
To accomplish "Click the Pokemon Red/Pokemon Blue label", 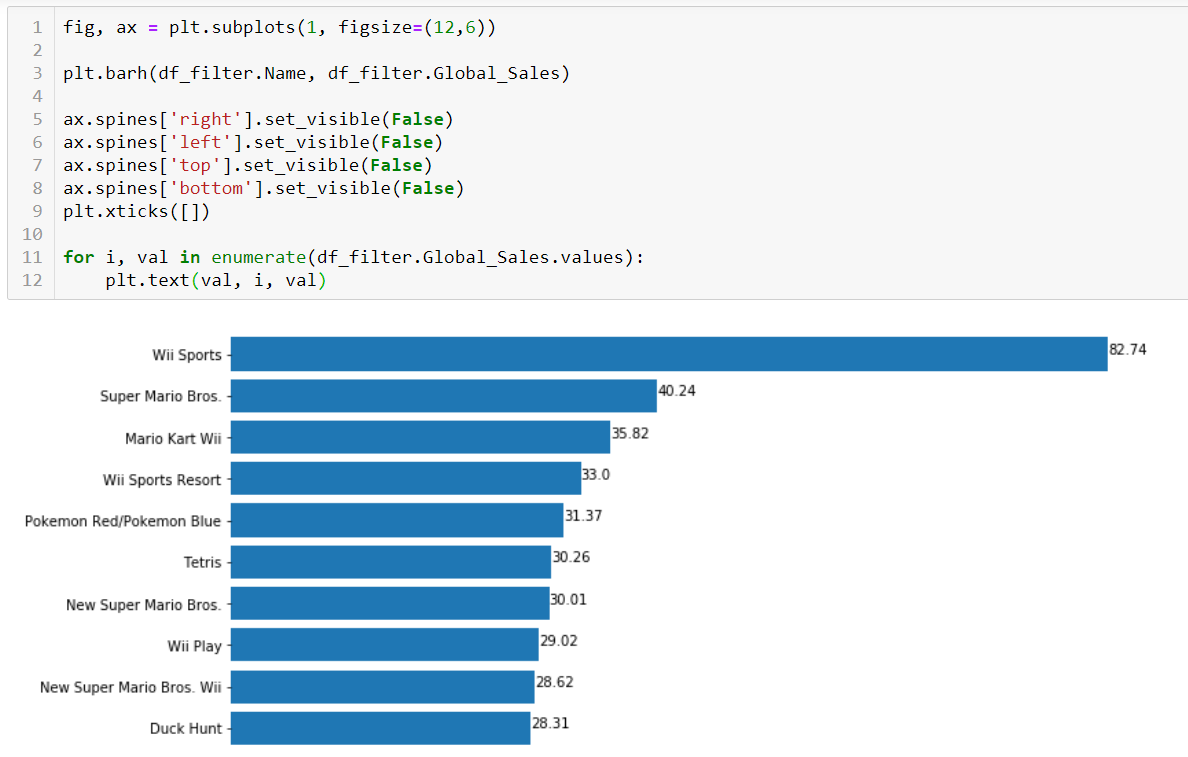I will coord(124,520).
